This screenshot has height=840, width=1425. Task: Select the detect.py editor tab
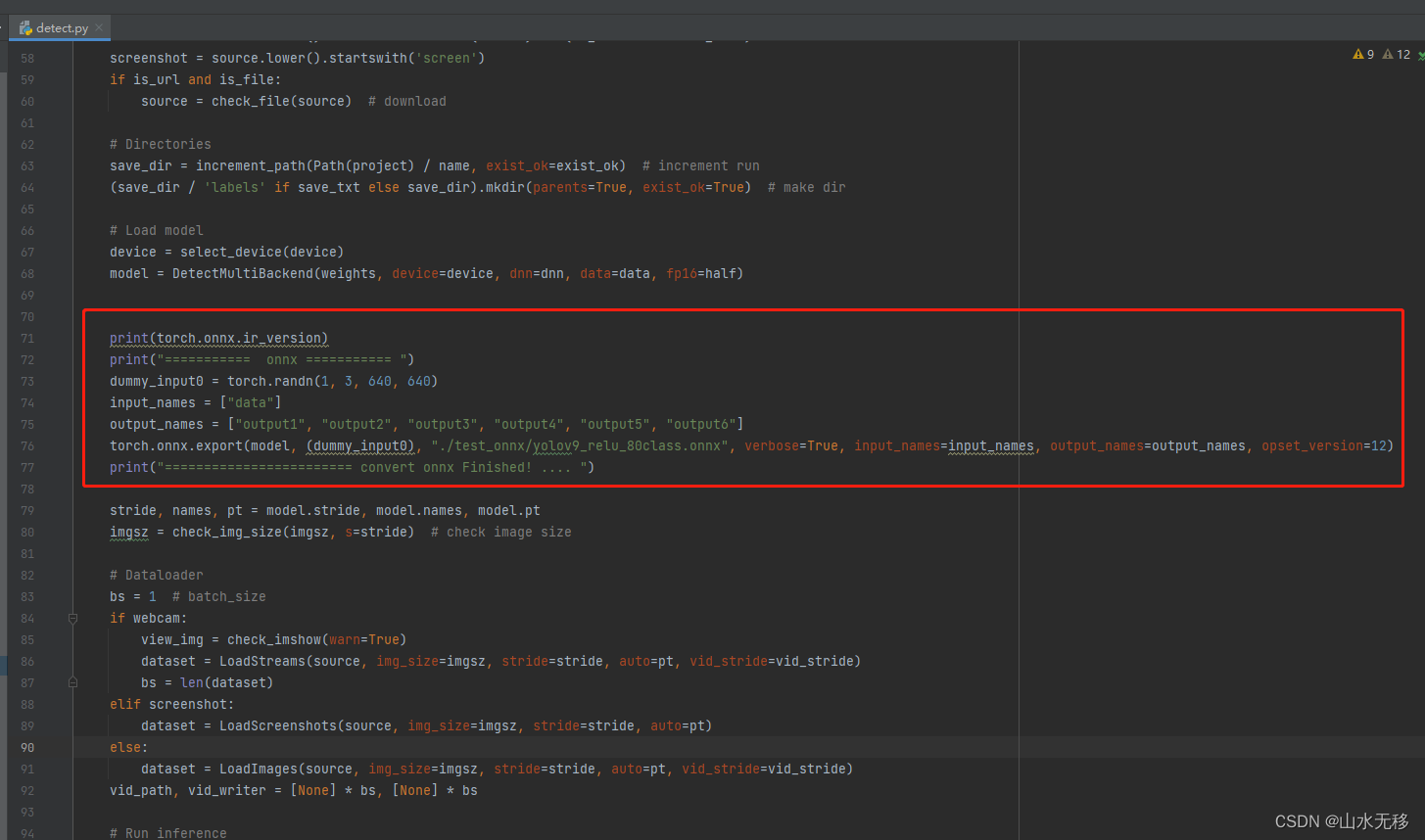click(60, 27)
